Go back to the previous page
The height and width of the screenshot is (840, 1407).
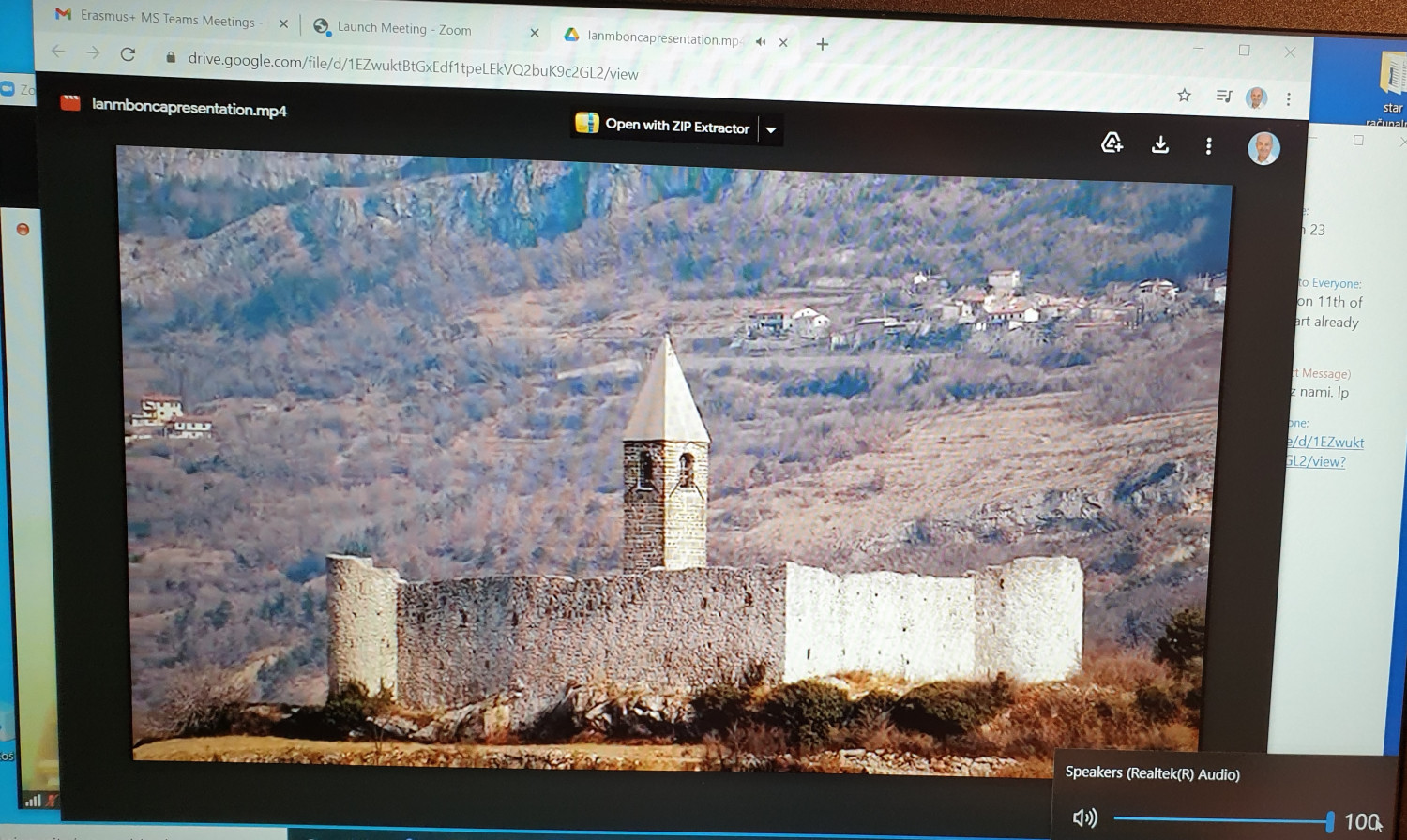pyautogui.click(x=59, y=52)
